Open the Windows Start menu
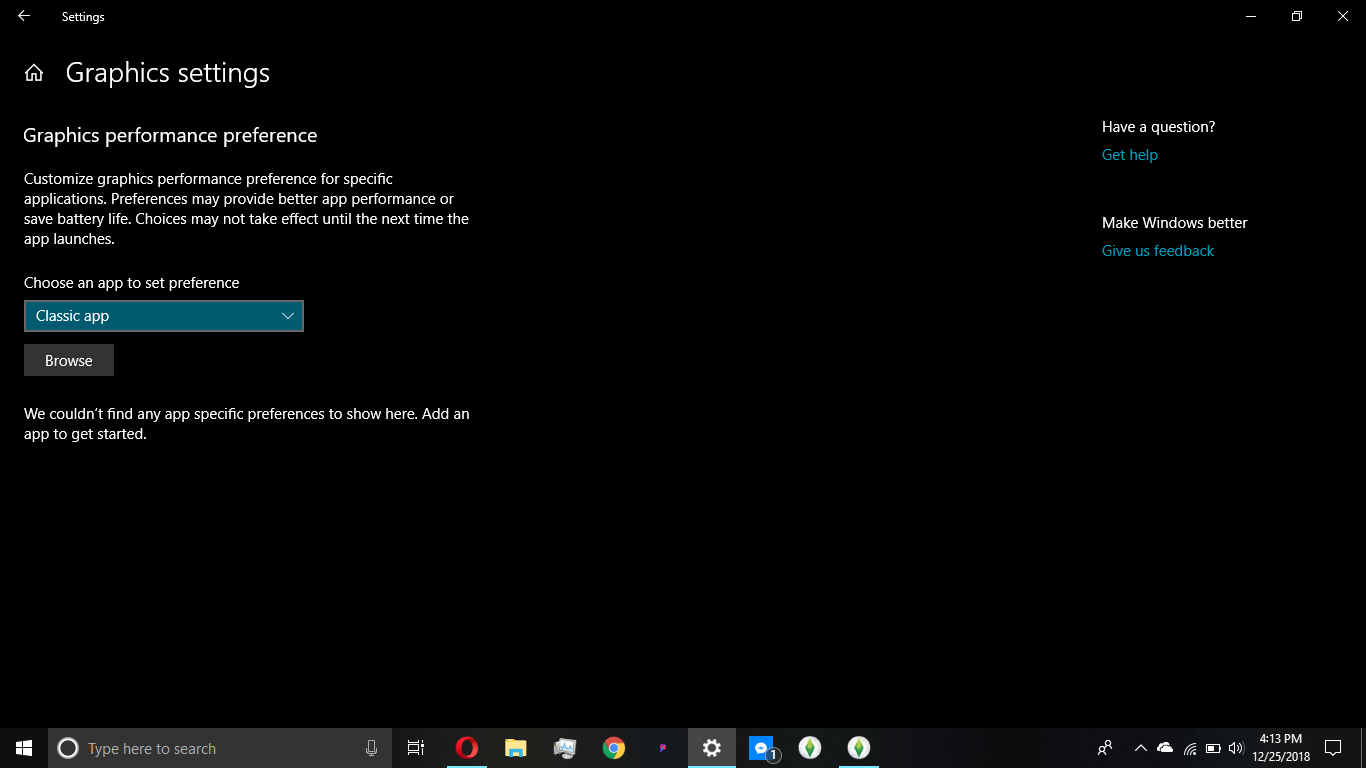The width and height of the screenshot is (1366, 768). [x=24, y=748]
